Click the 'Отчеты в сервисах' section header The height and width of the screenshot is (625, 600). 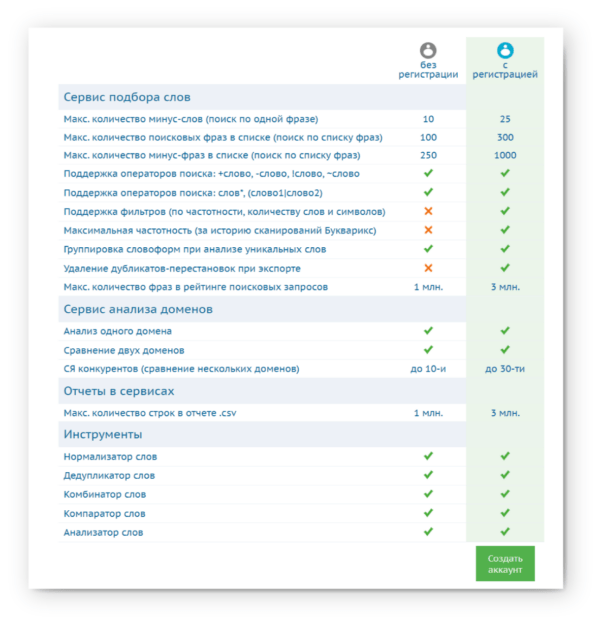click(x=119, y=391)
